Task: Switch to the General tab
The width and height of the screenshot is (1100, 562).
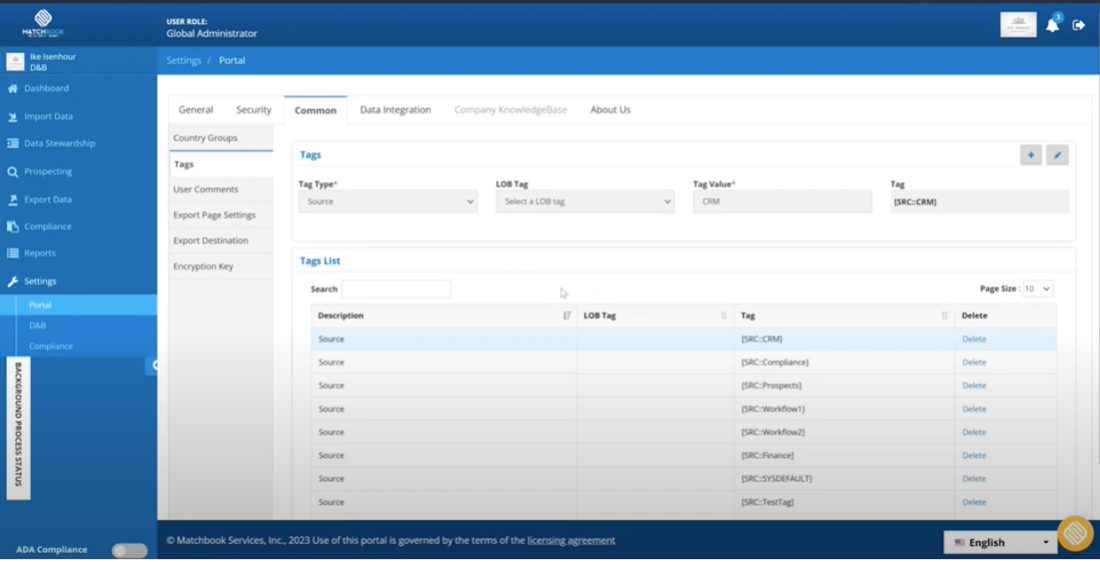Action: click(x=196, y=109)
